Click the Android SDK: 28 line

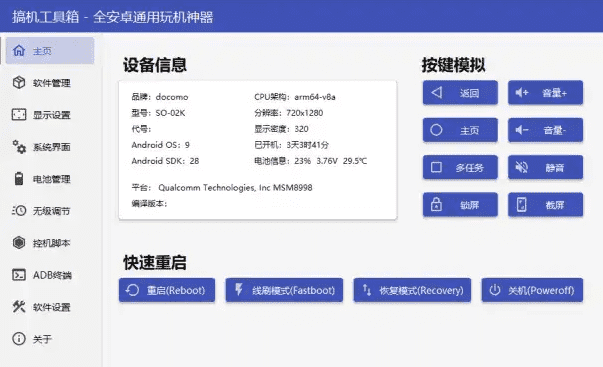tap(165, 161)
